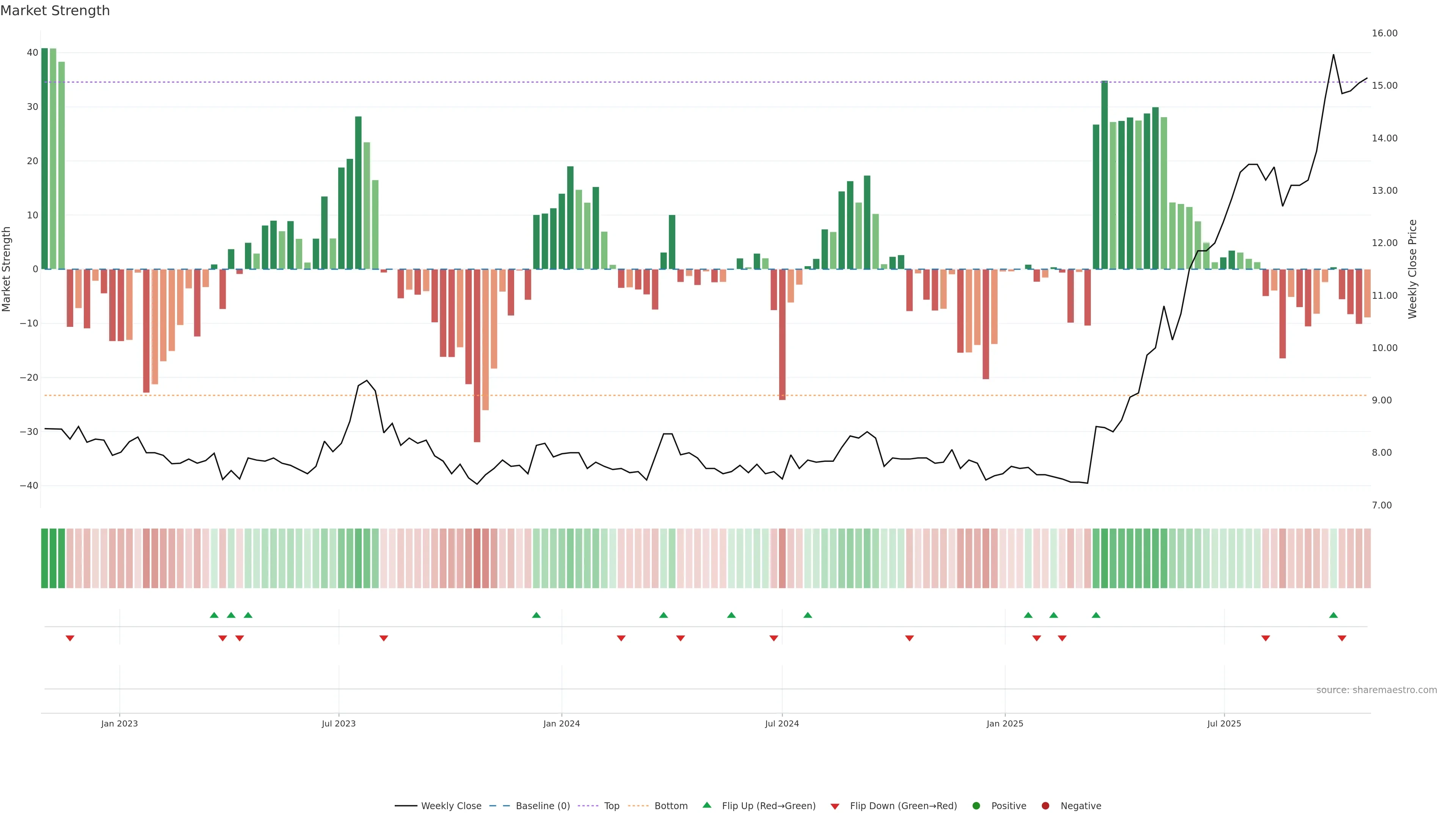Click the rightmost red Flip Down triangle marker
The height and width of the screenshot is (819, 1456).
pyautogui.click(x=1342, y=638)
